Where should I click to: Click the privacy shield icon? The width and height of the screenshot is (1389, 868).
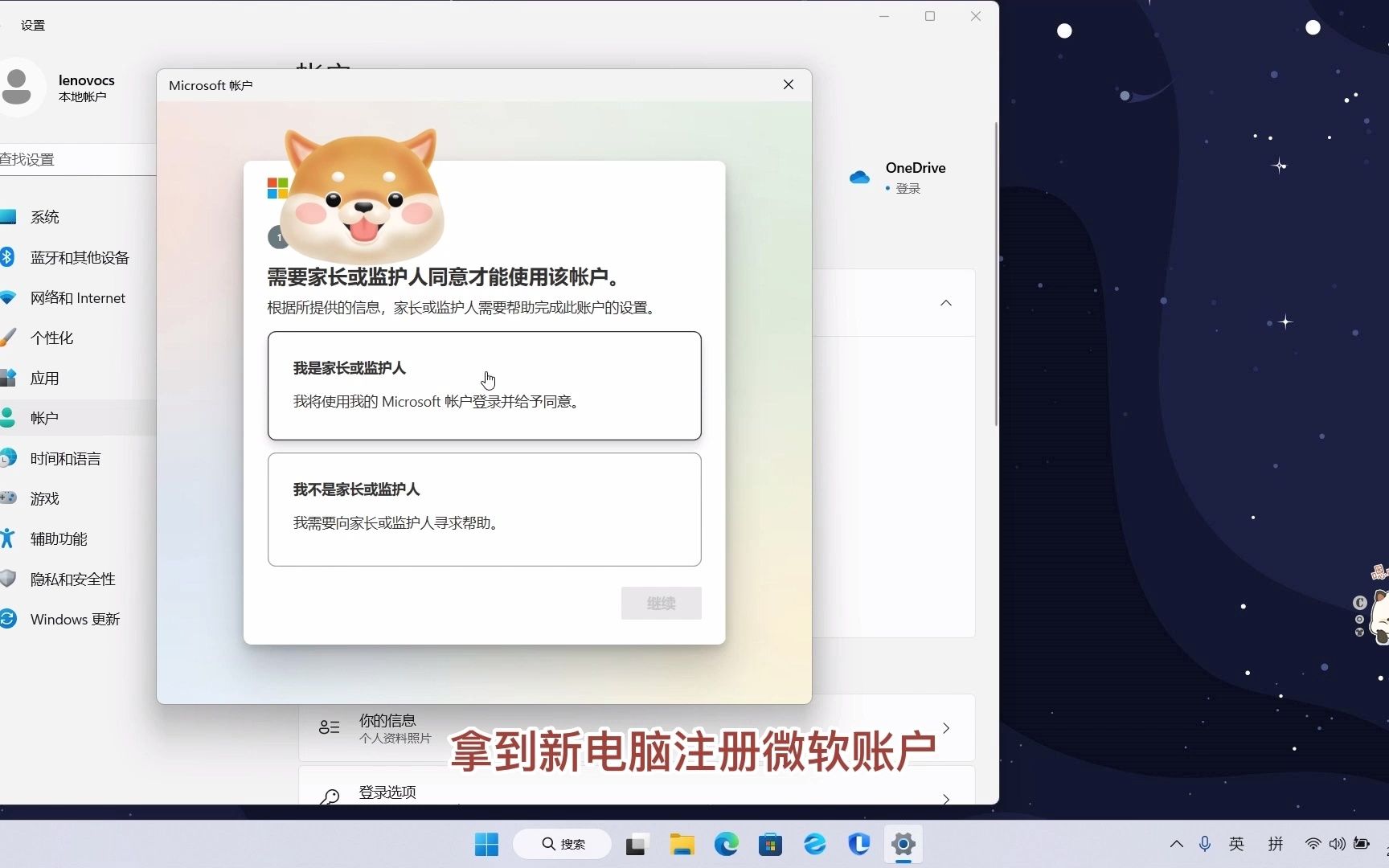point(7,578)
